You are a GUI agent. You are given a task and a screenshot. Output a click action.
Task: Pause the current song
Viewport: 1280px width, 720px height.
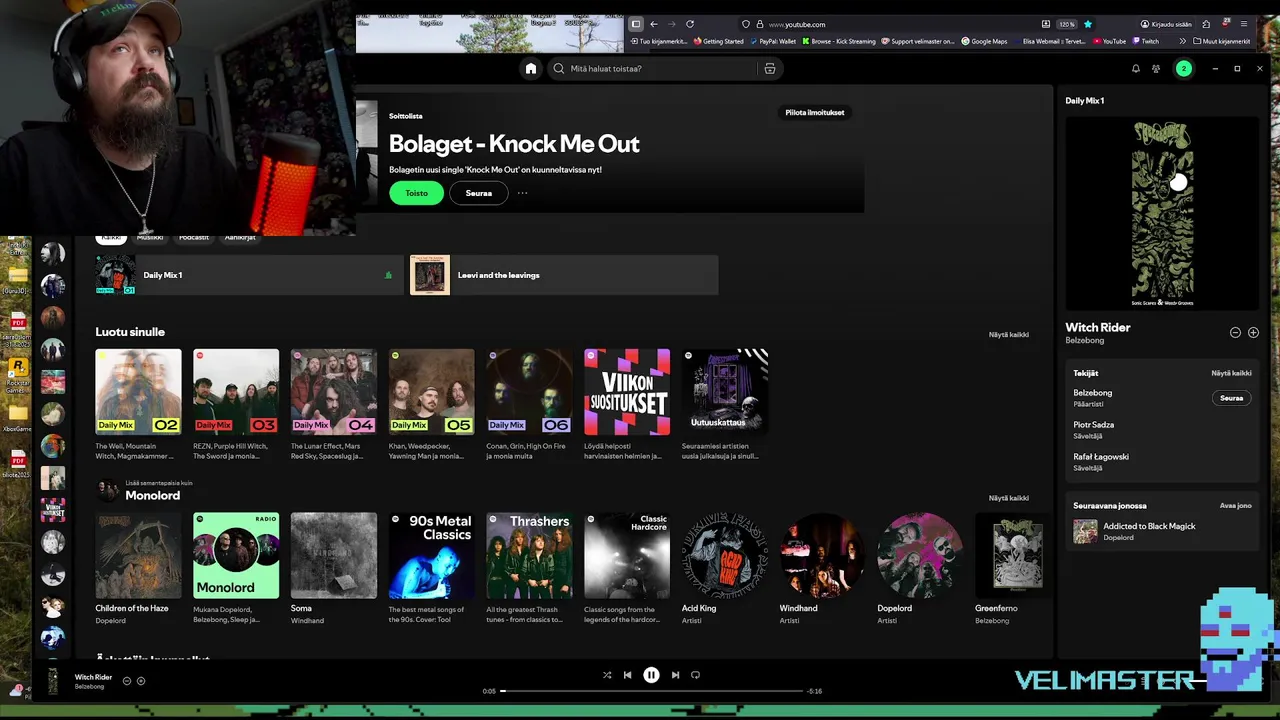pyautogui.click(x=651, y=675)
